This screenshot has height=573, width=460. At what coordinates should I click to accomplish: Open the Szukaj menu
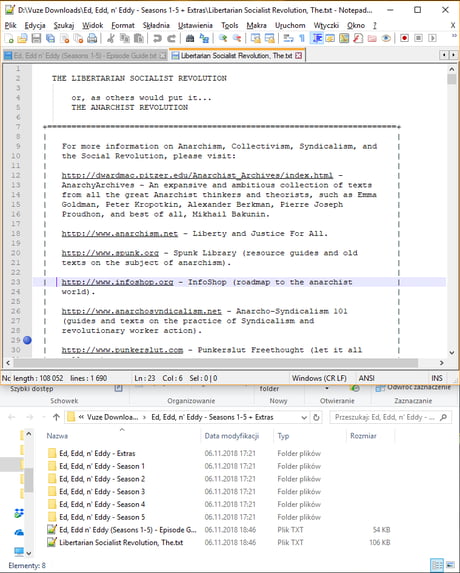click(64, 25)
